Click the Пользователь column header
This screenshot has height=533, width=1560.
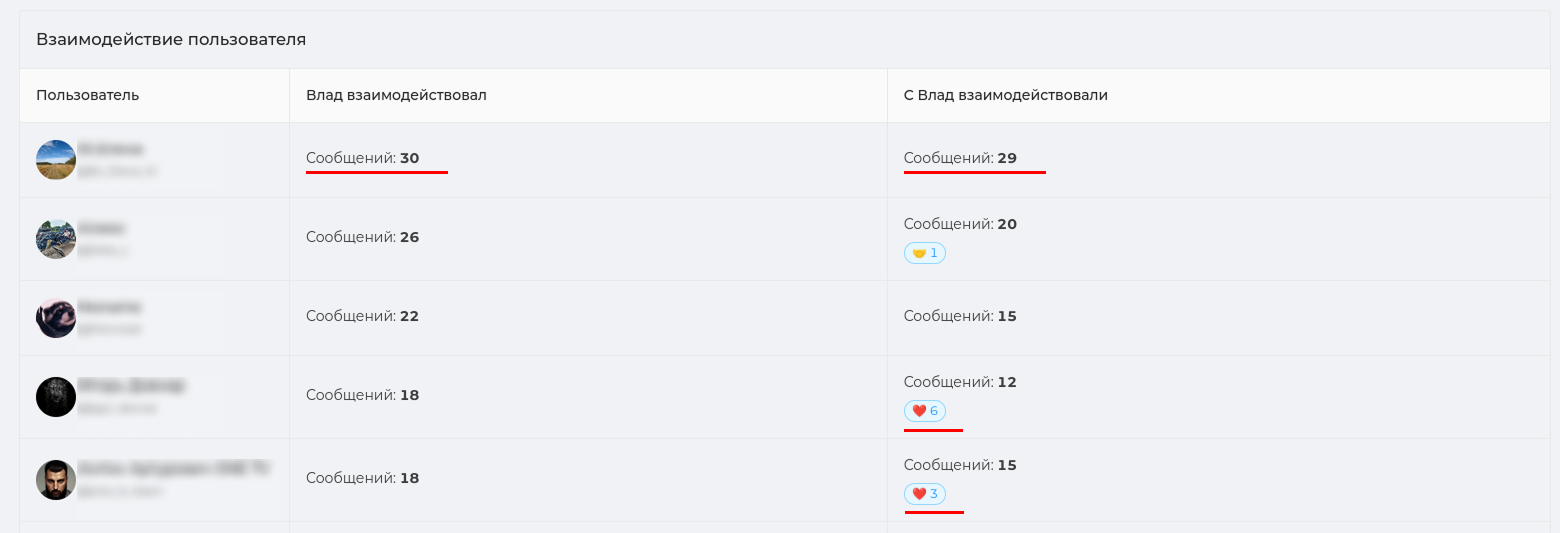(x=88, y=95)
